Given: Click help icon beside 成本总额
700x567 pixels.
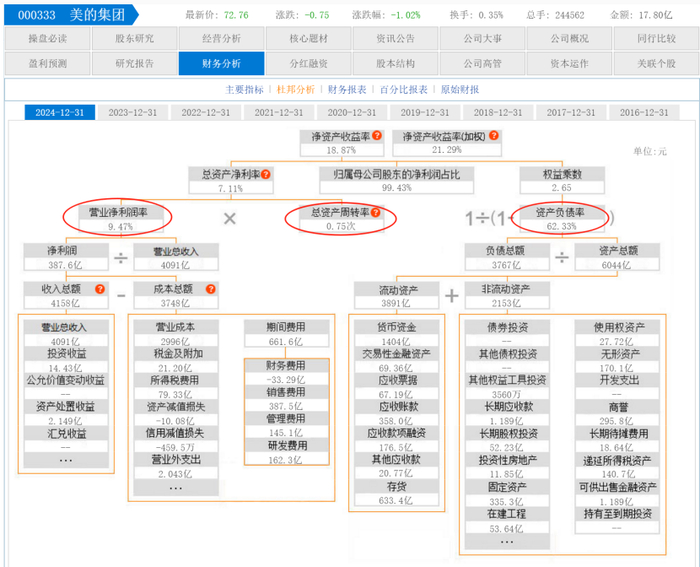Looking at the screenshot, I should point(211,289).
